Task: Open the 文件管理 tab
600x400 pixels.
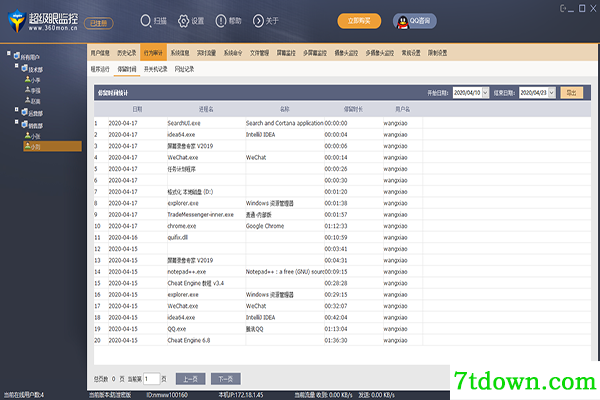Action: coord(259,53)
